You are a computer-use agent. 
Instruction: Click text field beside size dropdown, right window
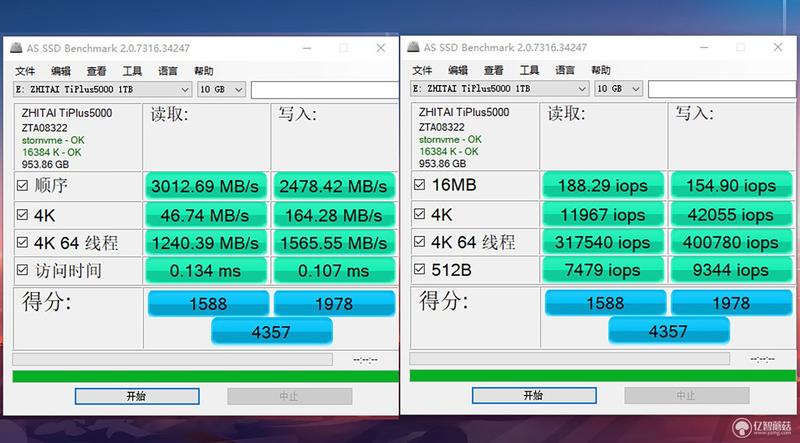721,89
